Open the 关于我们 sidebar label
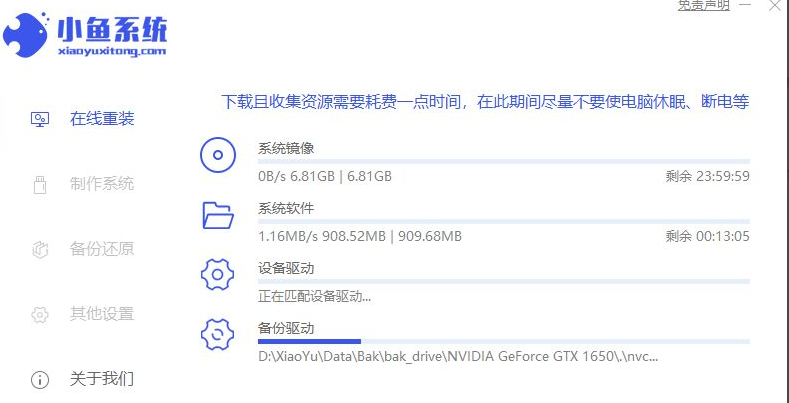789x403 pixels. 102,380
